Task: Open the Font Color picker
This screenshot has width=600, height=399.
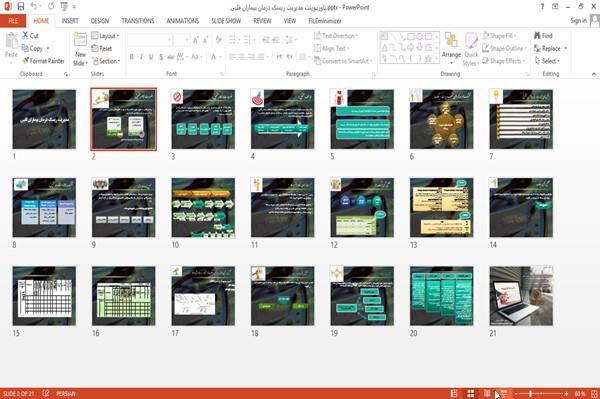Action: click(216, 57)
